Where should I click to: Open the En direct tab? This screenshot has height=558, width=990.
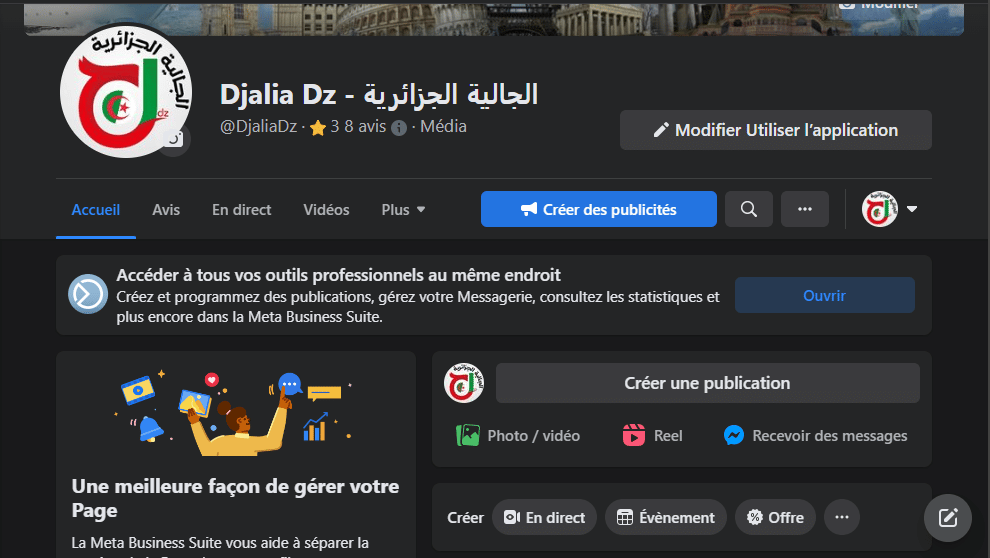(x=242, y=210)
